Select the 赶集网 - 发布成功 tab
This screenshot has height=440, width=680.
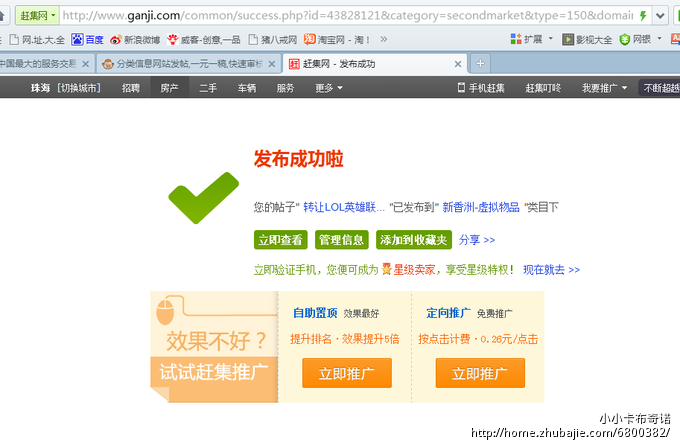375,64
